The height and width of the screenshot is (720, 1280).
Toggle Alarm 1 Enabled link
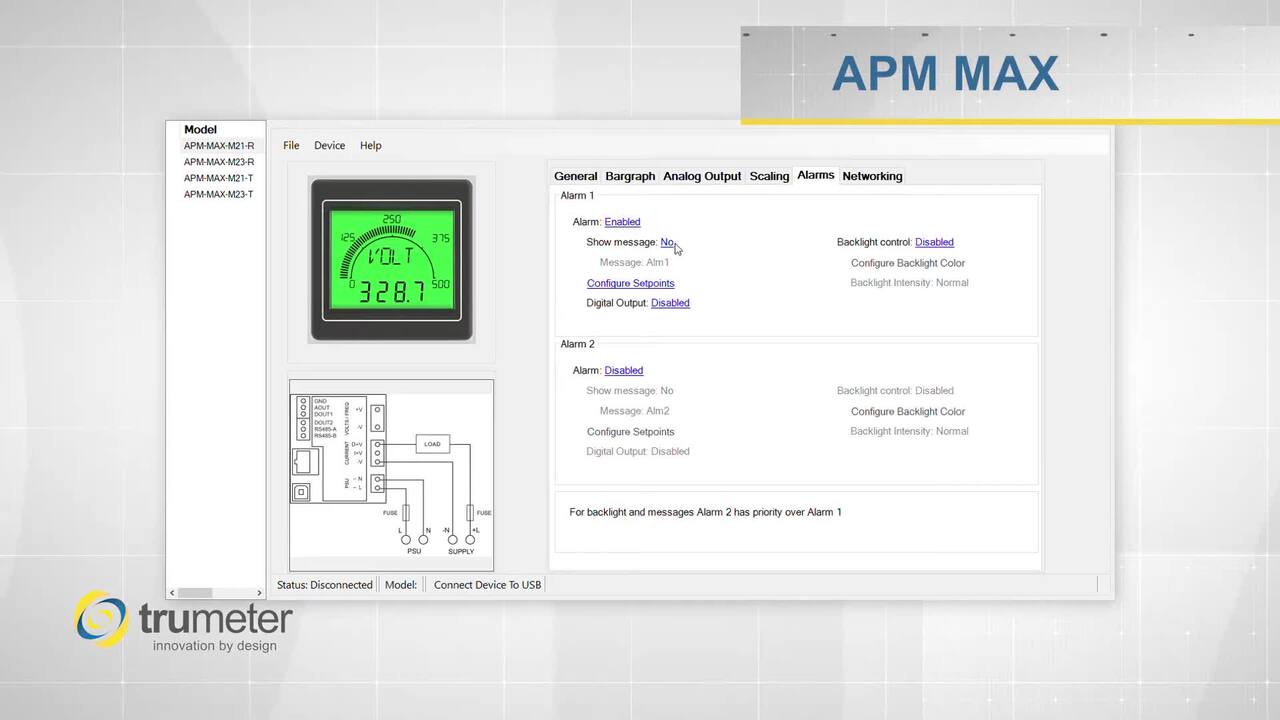click(622, 222)
